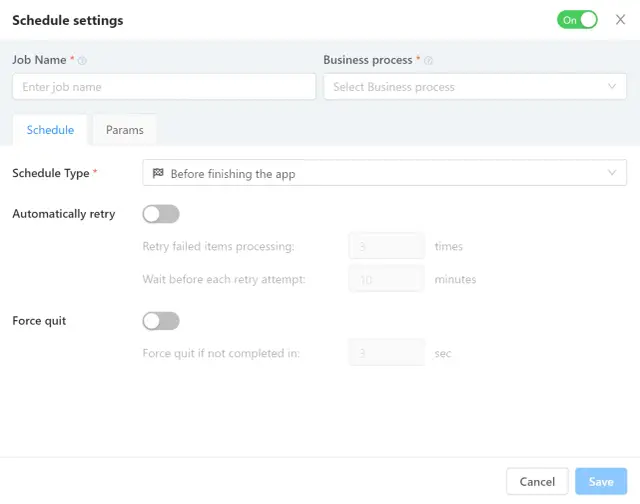Open the Params tab
Screen dimensions: 640x504
[125, 130]
